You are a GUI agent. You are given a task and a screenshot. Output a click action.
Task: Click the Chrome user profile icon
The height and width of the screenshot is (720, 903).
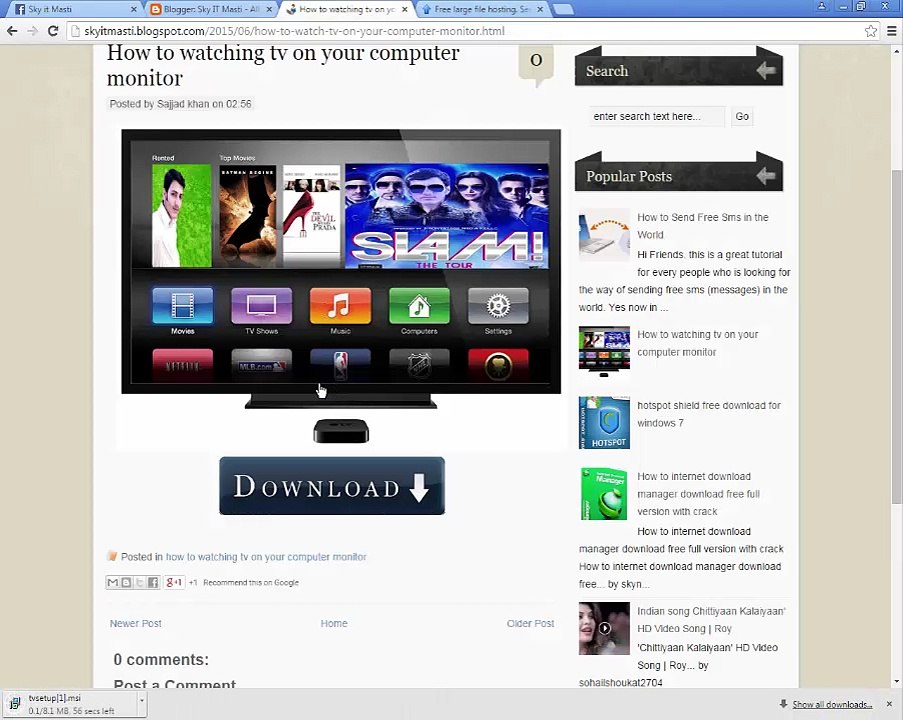pos(822,6)
